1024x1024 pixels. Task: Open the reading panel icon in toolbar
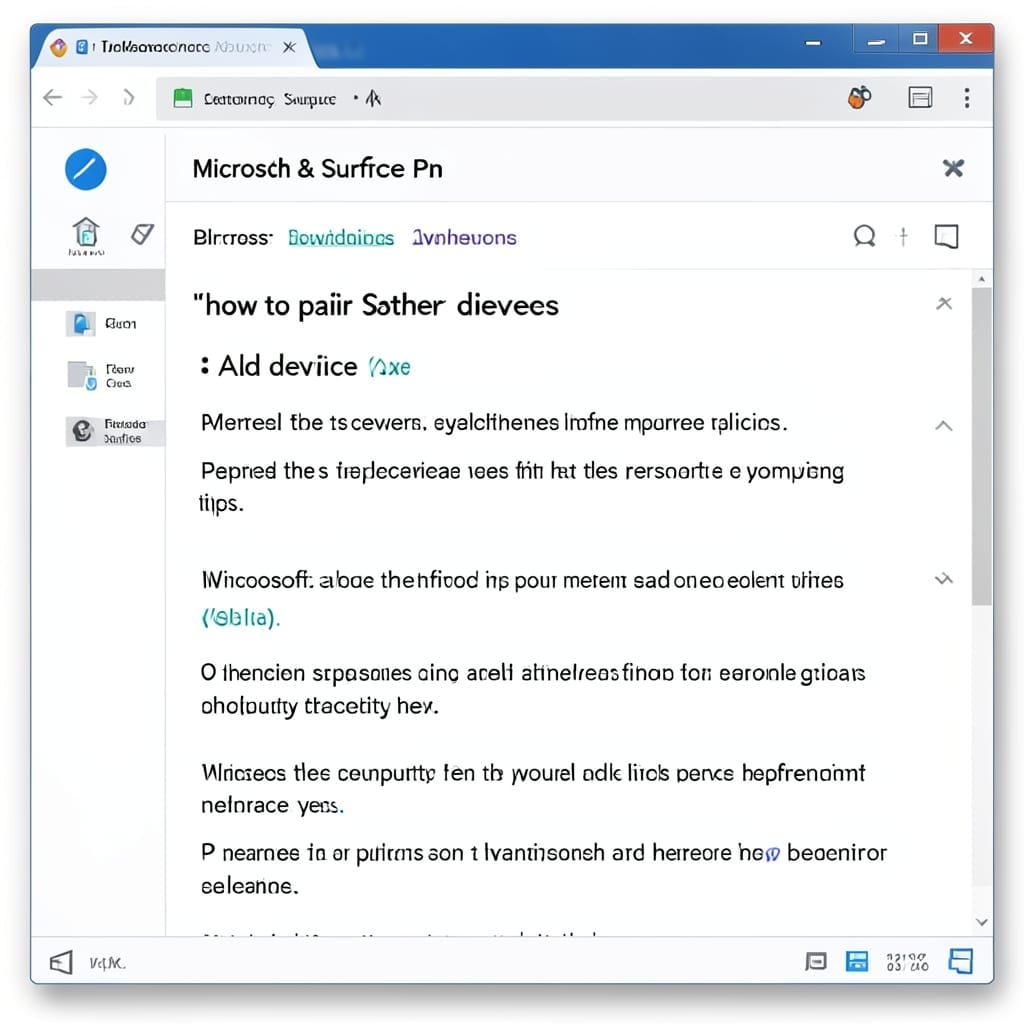(x=920, y=98)
